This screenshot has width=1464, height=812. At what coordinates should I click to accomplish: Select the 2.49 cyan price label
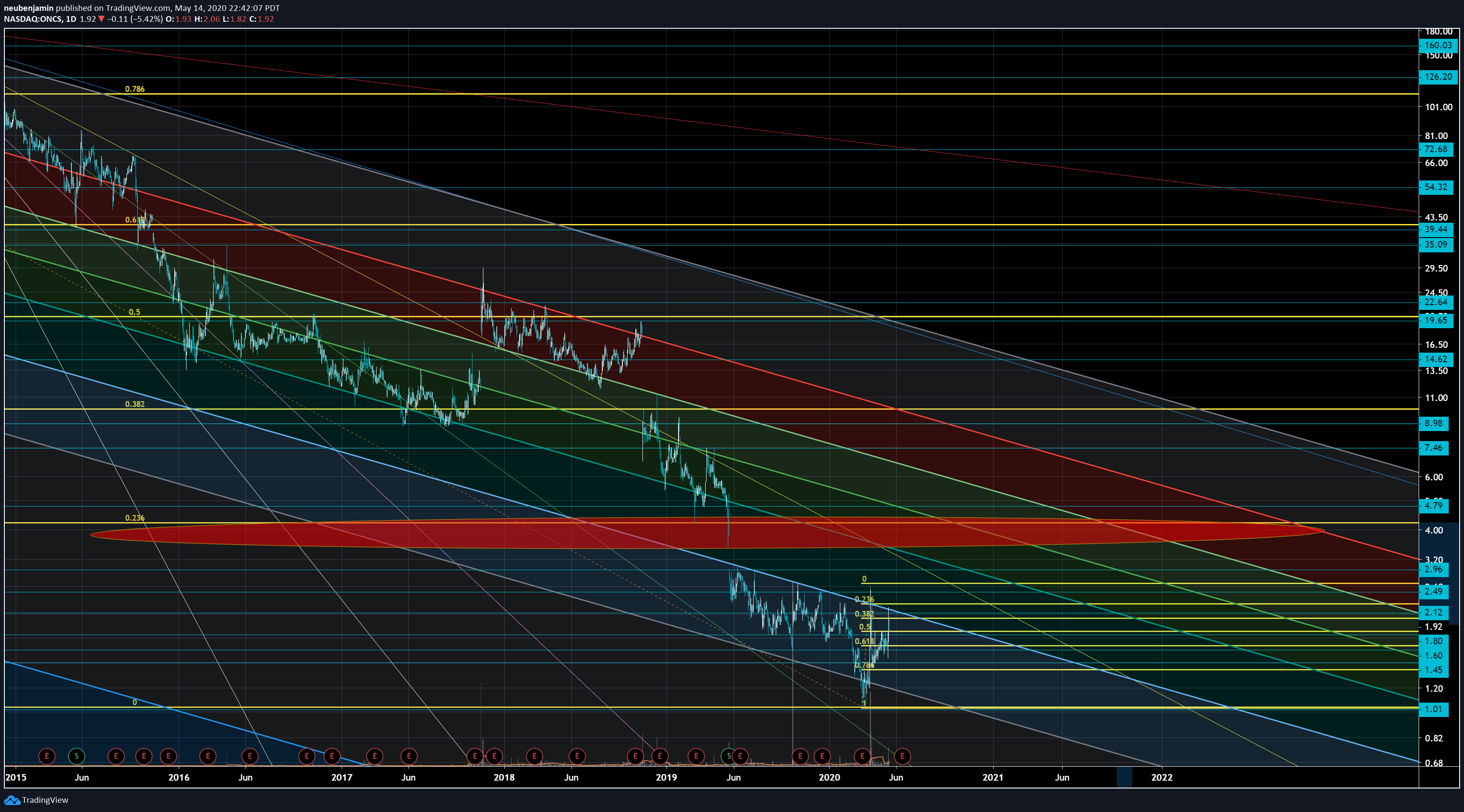pyautogui.click(x=1433, y=591)
